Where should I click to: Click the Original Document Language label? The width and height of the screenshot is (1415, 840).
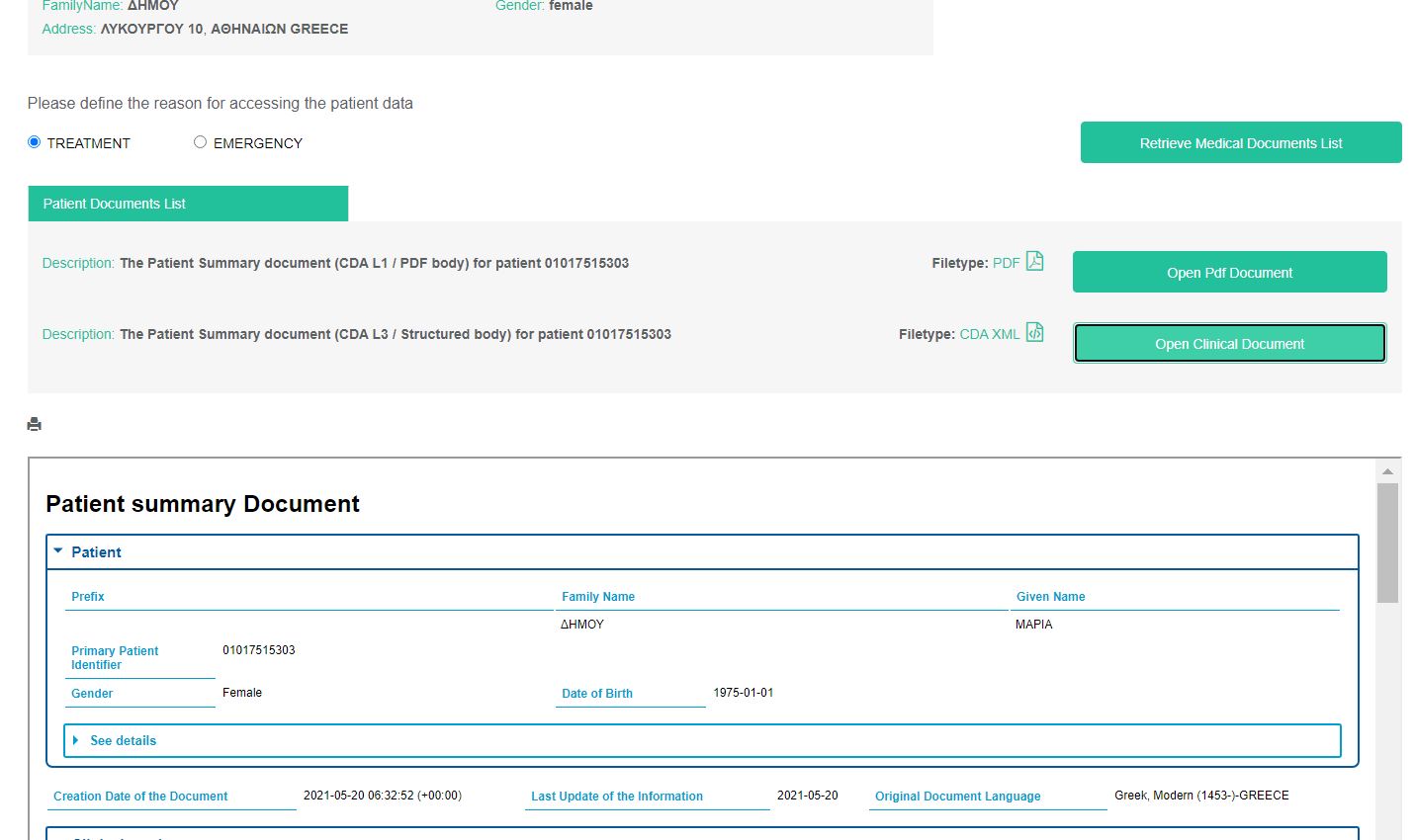[x=957, y=797]
